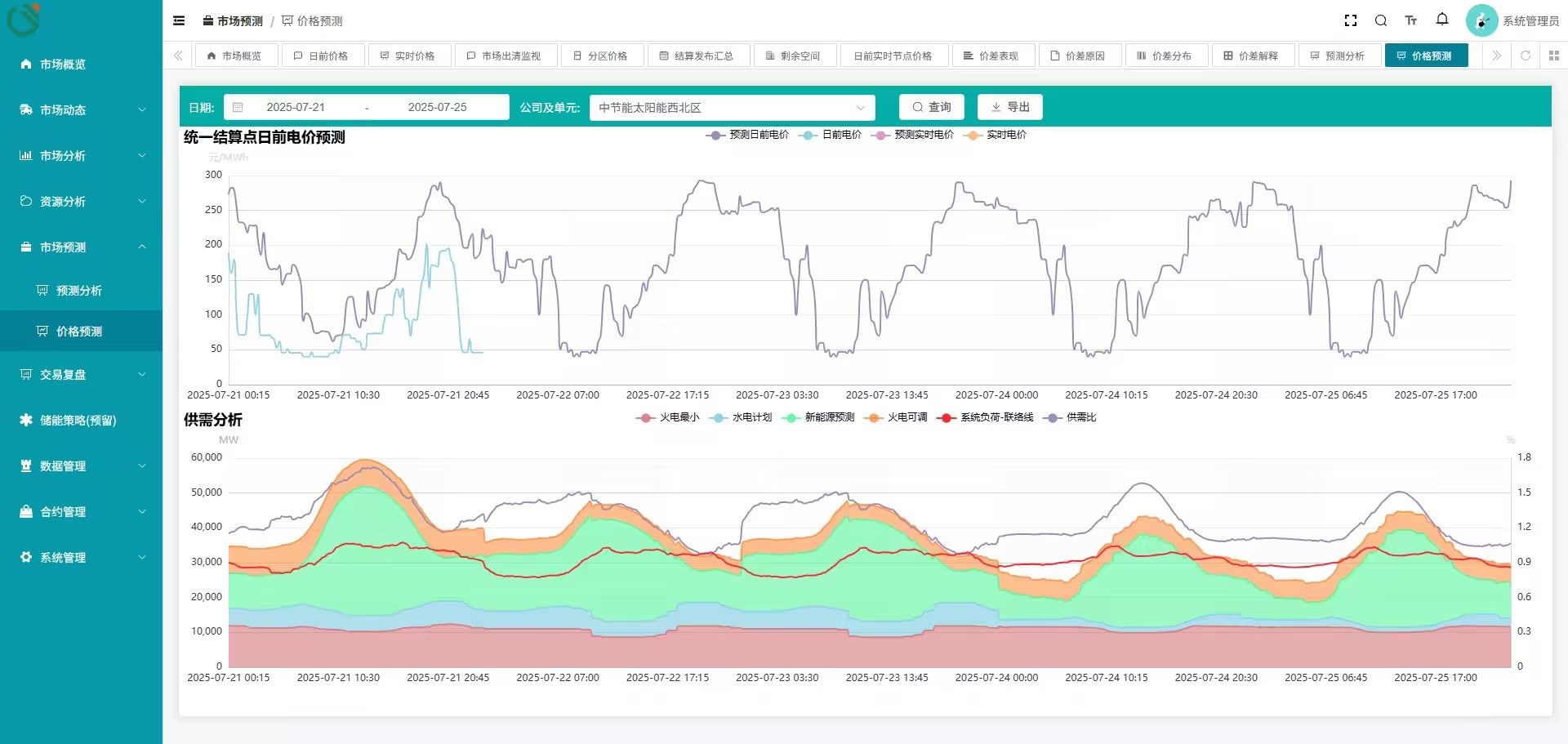Hide the 日前电价 legend series
Viewport: 1568px width, 744px height.
click(832, 135)
